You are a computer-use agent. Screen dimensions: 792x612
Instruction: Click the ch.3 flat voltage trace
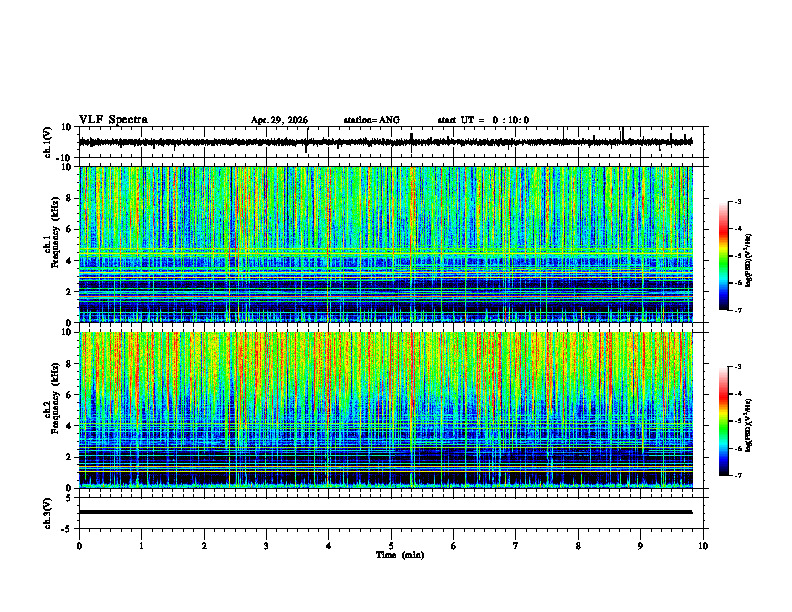[x=385, y=512]
